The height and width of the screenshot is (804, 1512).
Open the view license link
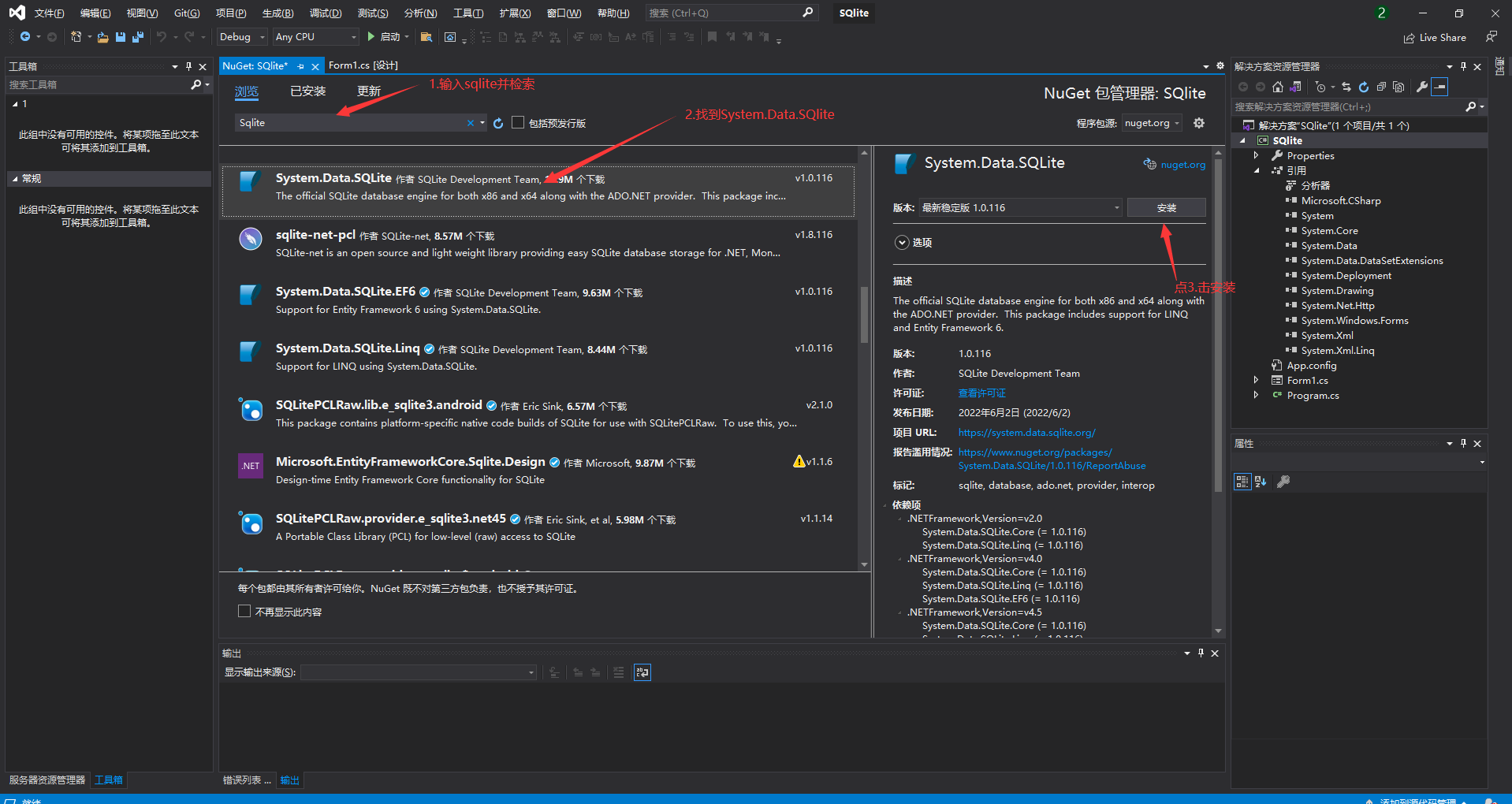coord(982,393)
